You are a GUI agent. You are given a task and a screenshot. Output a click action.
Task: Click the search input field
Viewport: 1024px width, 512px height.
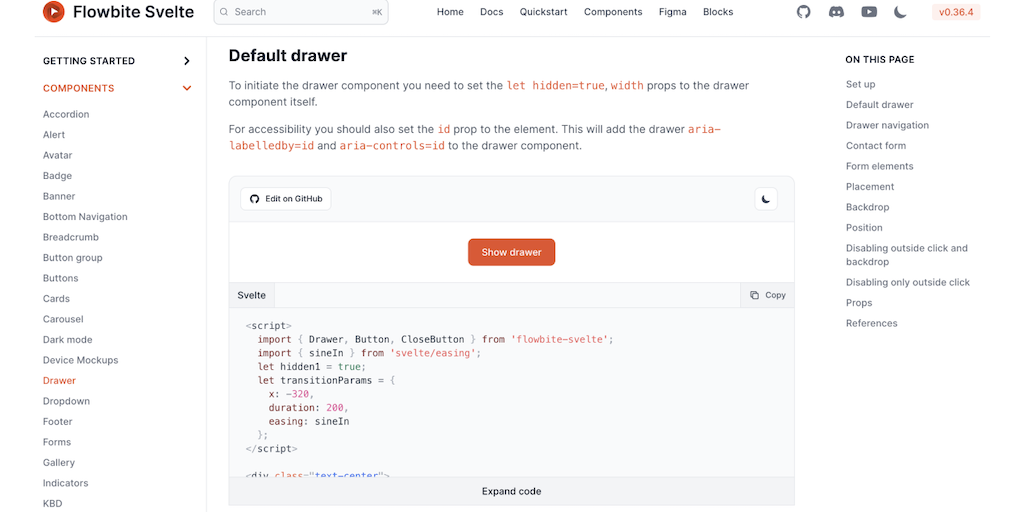point(301,12)
